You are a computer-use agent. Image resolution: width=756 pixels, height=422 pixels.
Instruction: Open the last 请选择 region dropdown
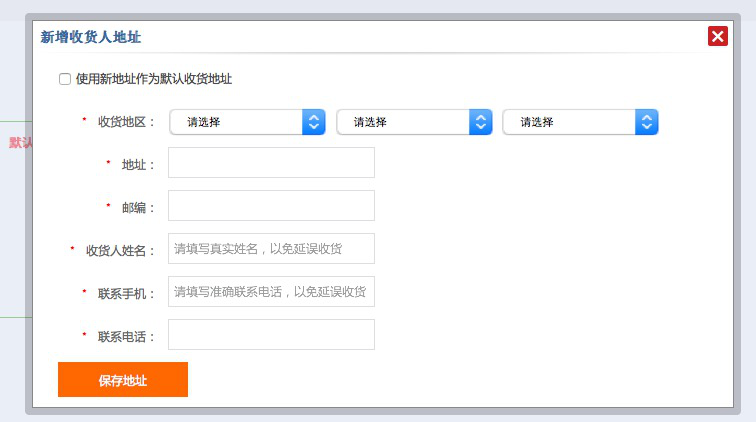pyautogui.click(x=569, y=122)
